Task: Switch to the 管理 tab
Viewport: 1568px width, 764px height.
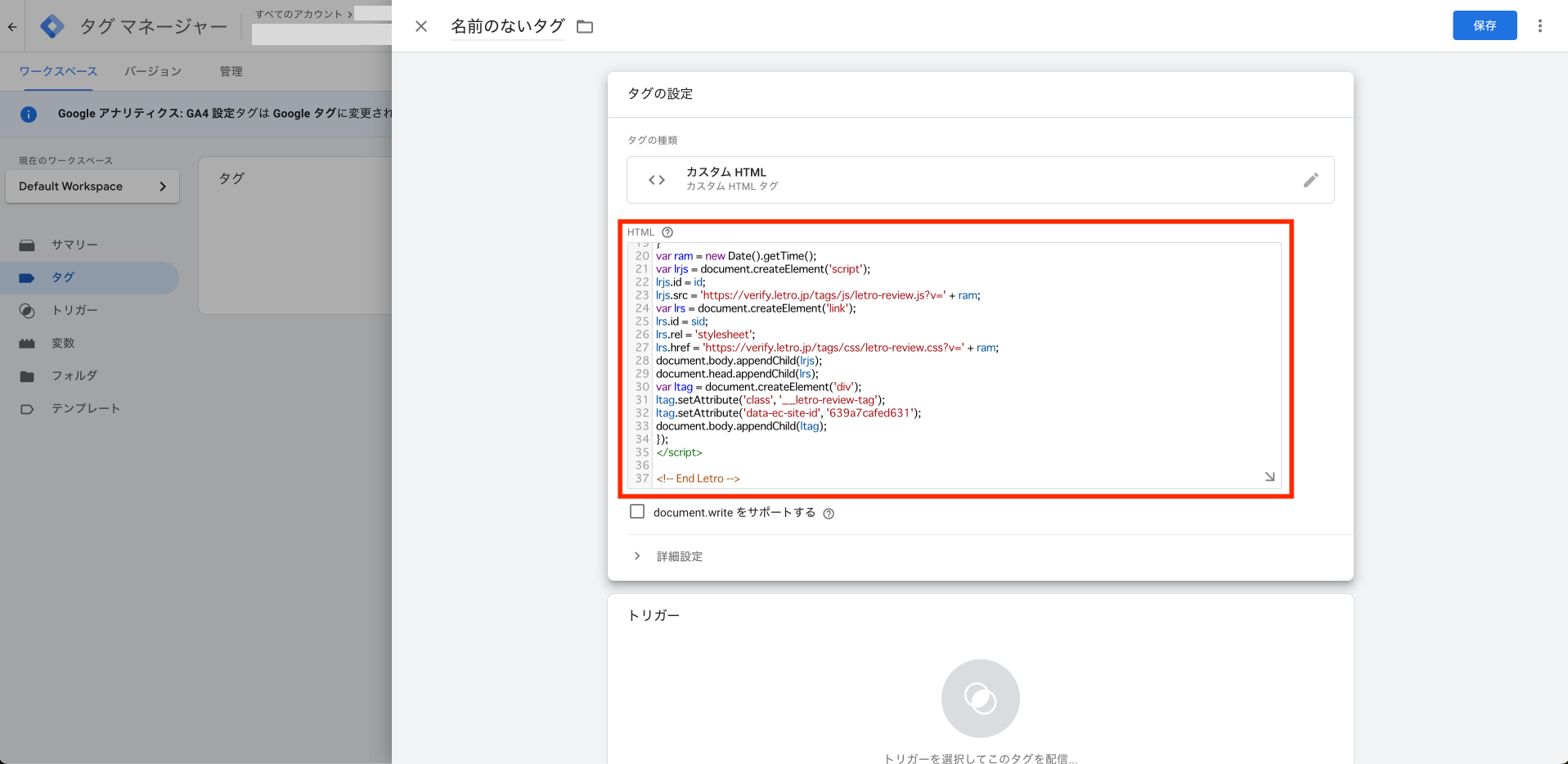Action: point(231,71)
